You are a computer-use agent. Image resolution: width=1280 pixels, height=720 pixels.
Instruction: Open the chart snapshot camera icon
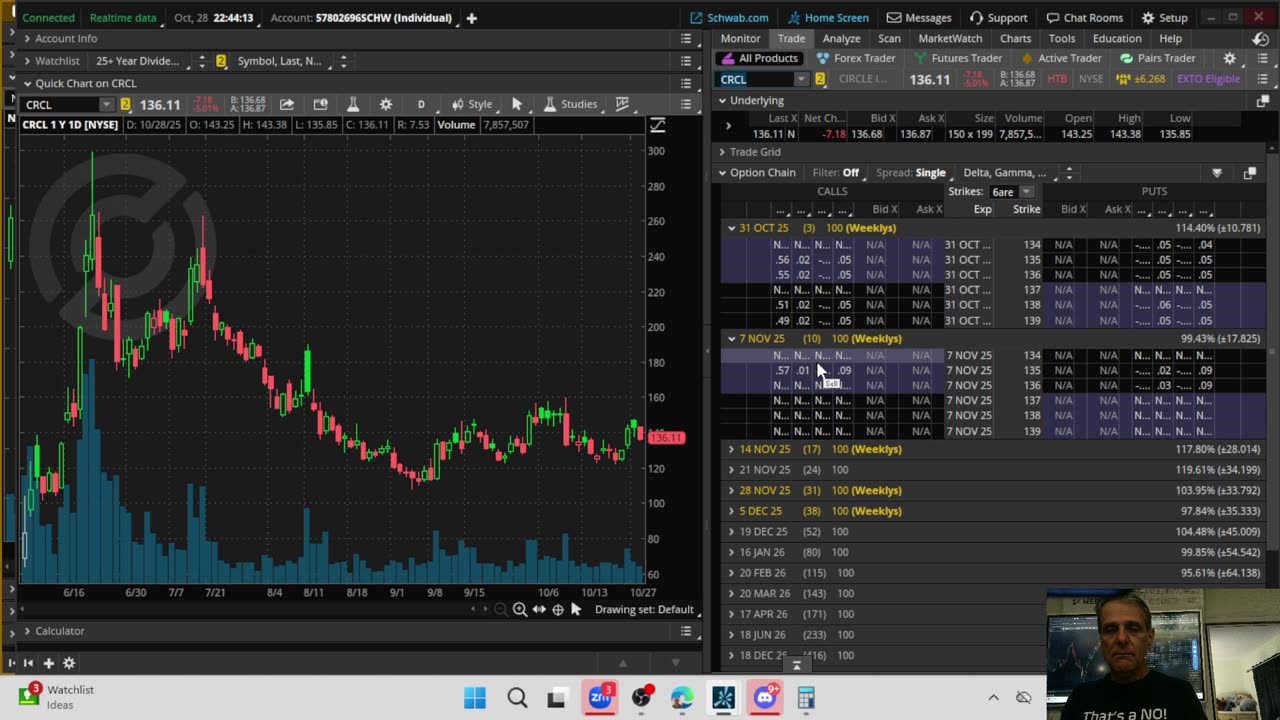320,104
